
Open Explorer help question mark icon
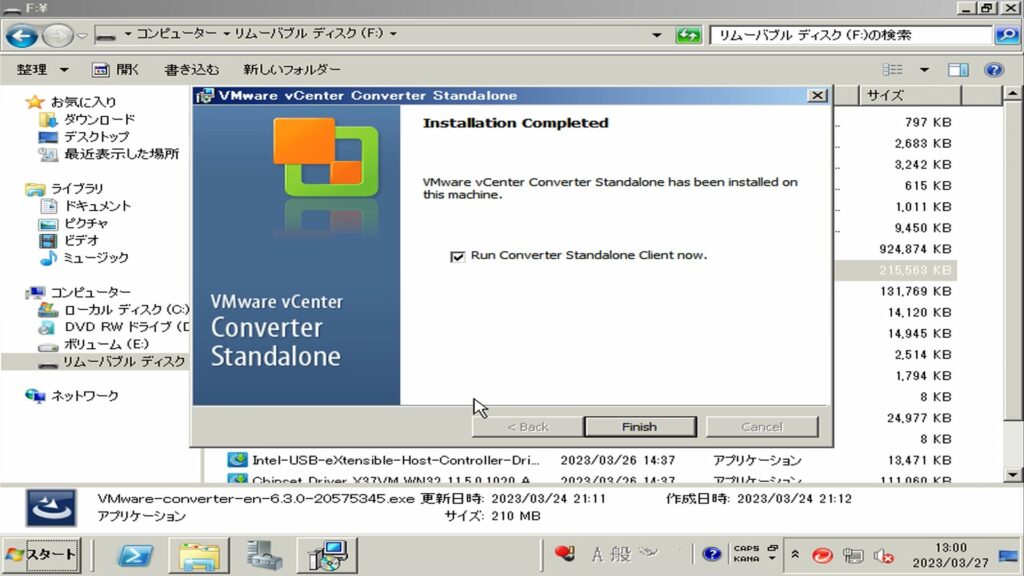pyautogui.click(x=993, y=69)
